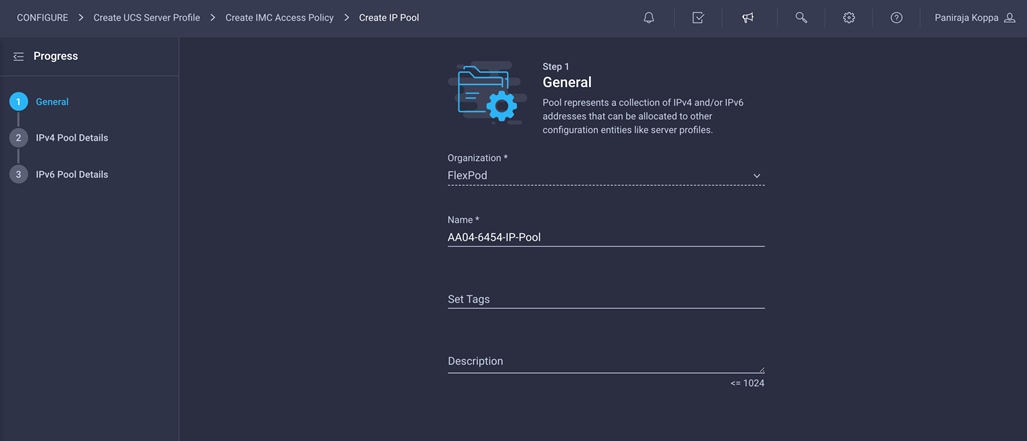
Task: Click the '<= 1024' character limit text
Action: [x=747, y=383]
